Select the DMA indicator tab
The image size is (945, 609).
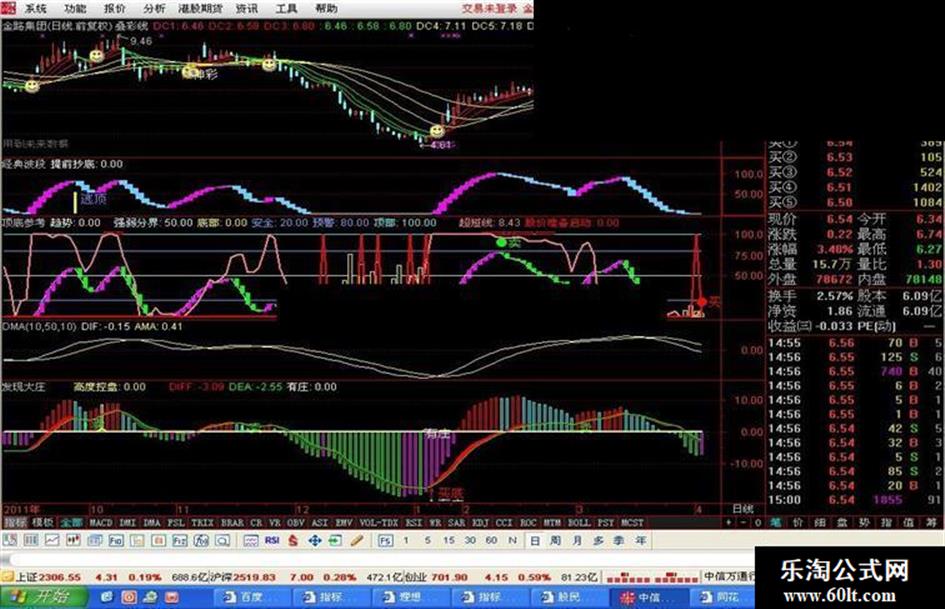point(152,523)
